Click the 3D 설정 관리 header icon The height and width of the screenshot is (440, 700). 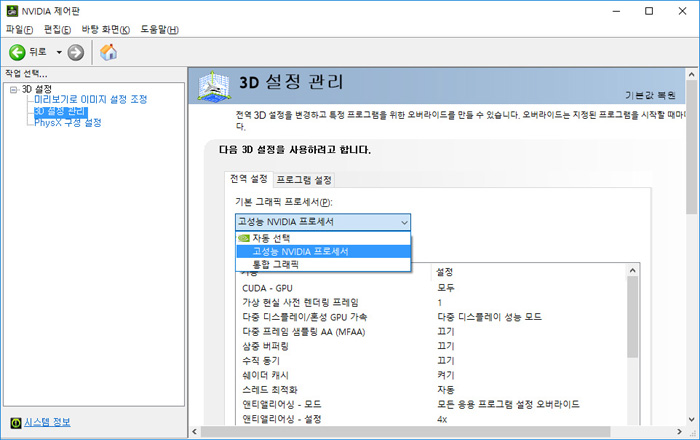point(214,86)
